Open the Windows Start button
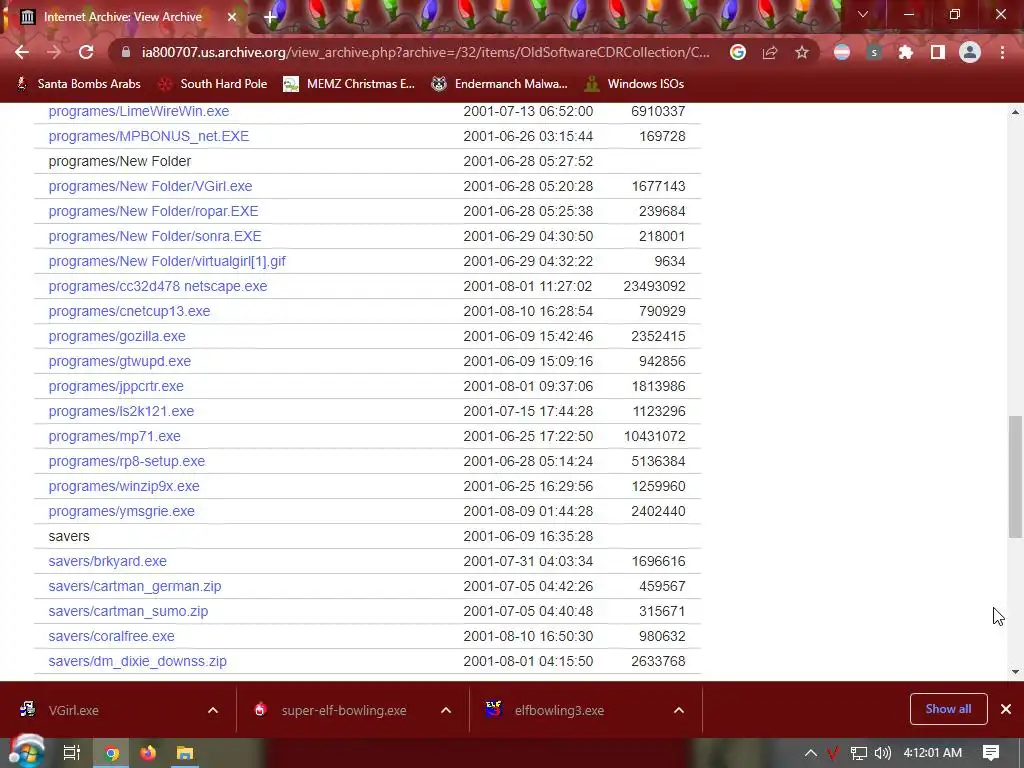This screenshot has height=768, width=1024. point(26,753)
